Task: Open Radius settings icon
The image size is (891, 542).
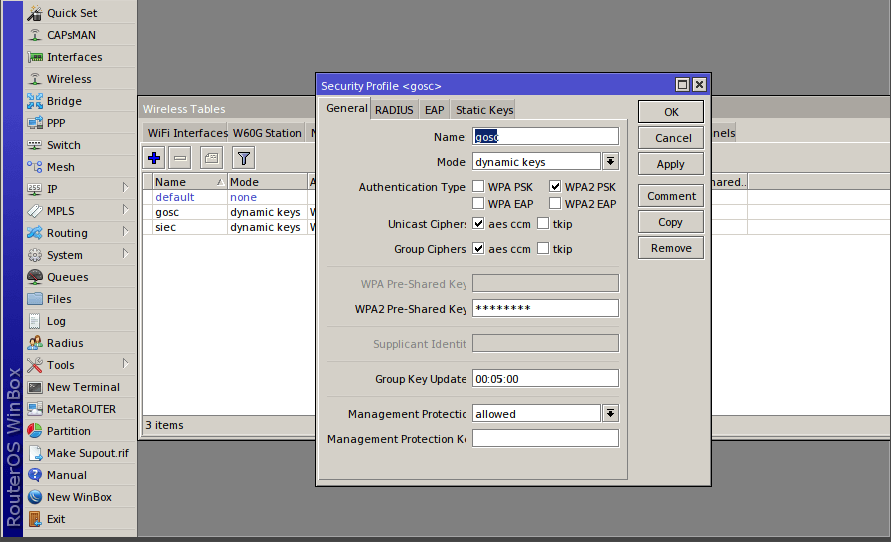Action: (x=35, y=343)
